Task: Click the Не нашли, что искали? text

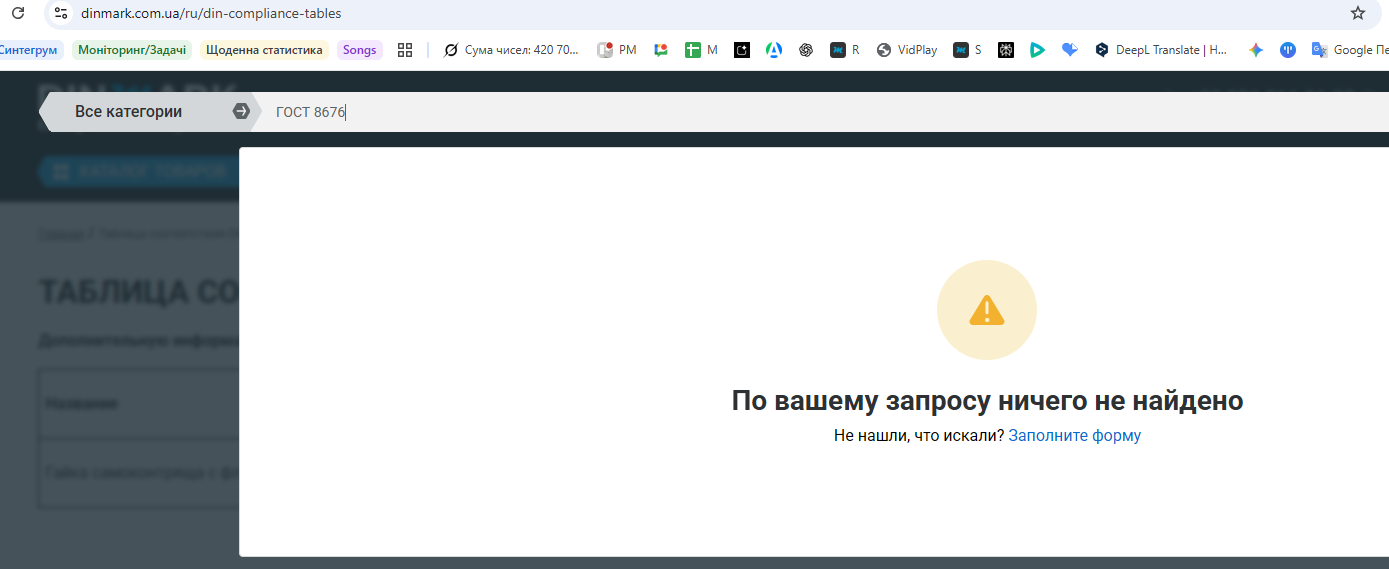Action: 919,435
